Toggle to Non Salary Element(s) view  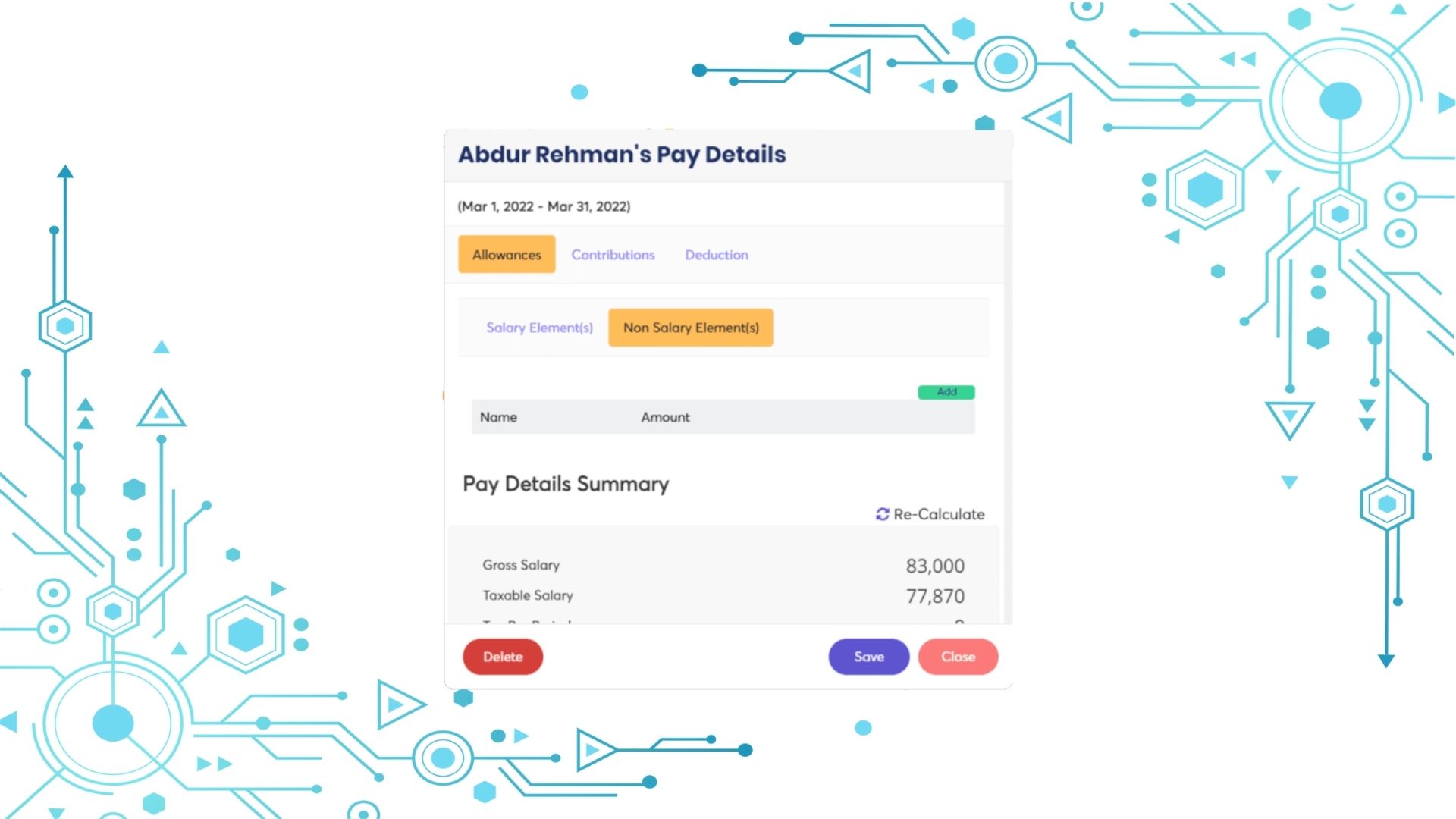tap(690, 327)
